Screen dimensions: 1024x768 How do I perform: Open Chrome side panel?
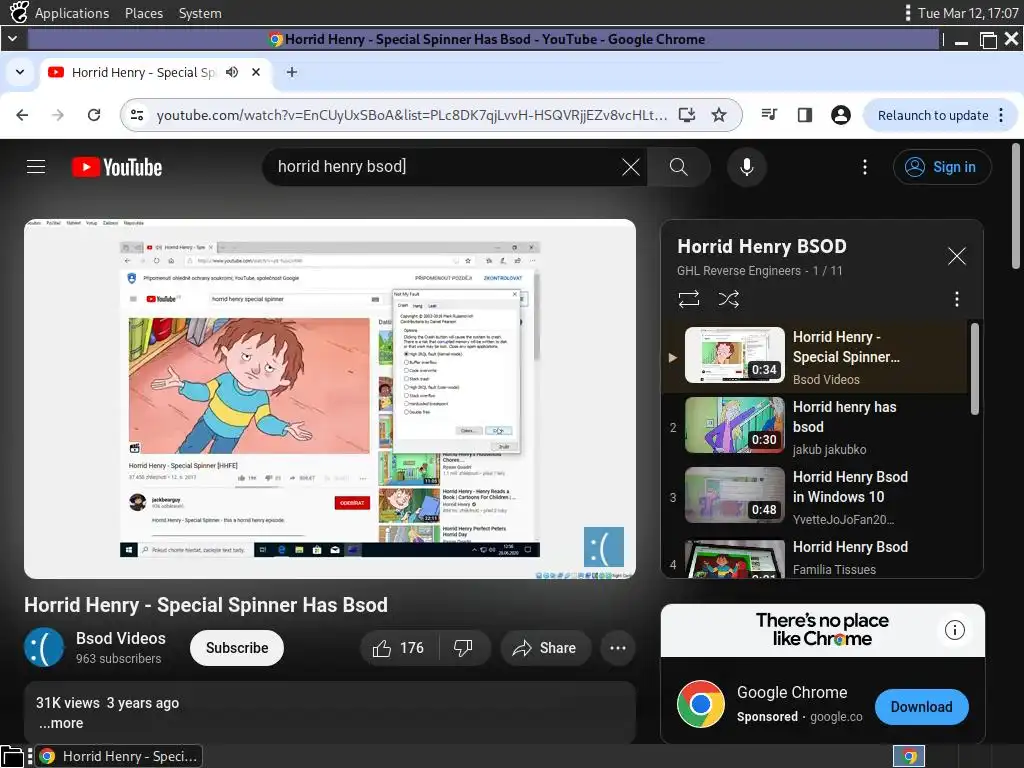point(805,115)
